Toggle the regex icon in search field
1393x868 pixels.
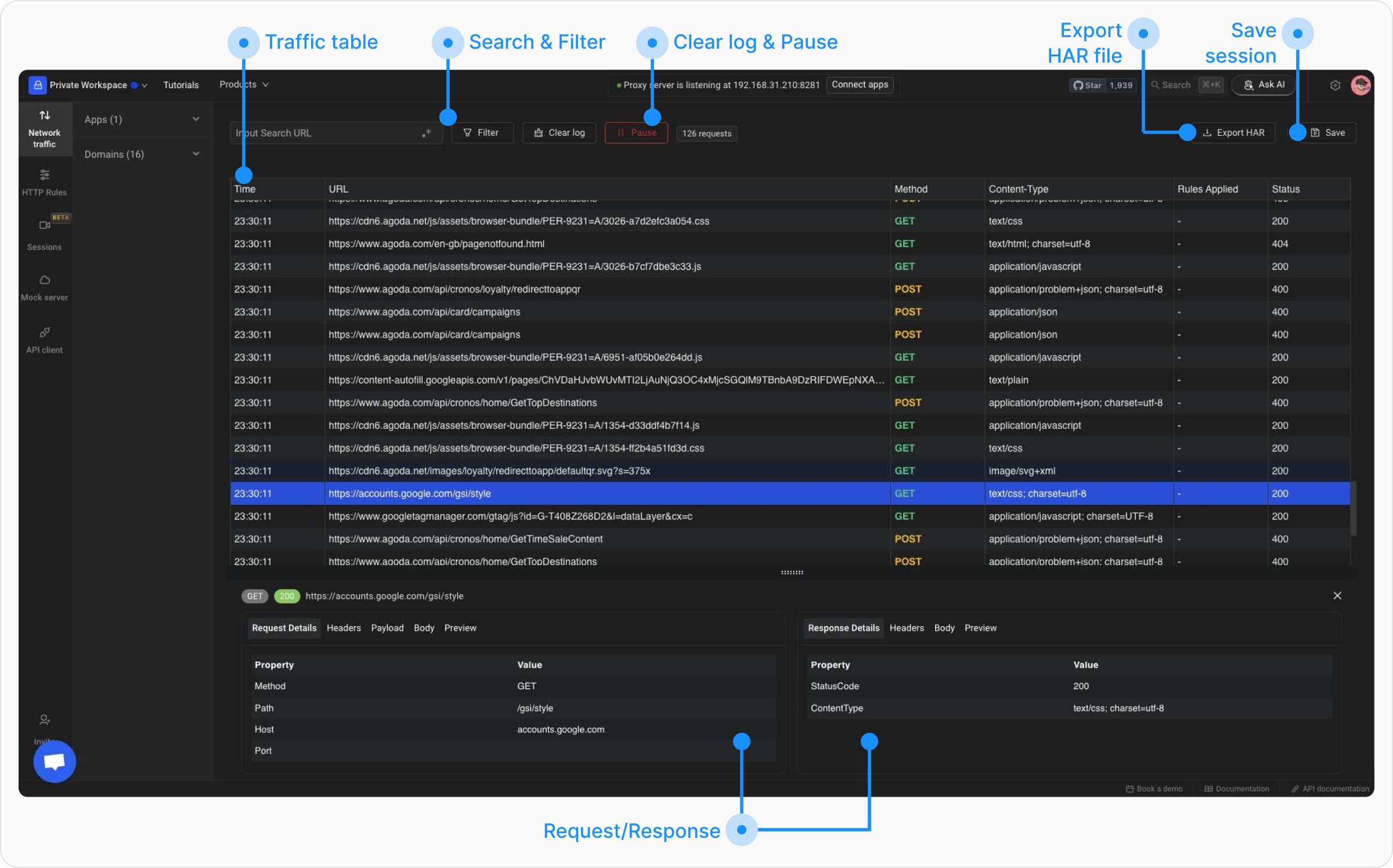pos(427,133)
